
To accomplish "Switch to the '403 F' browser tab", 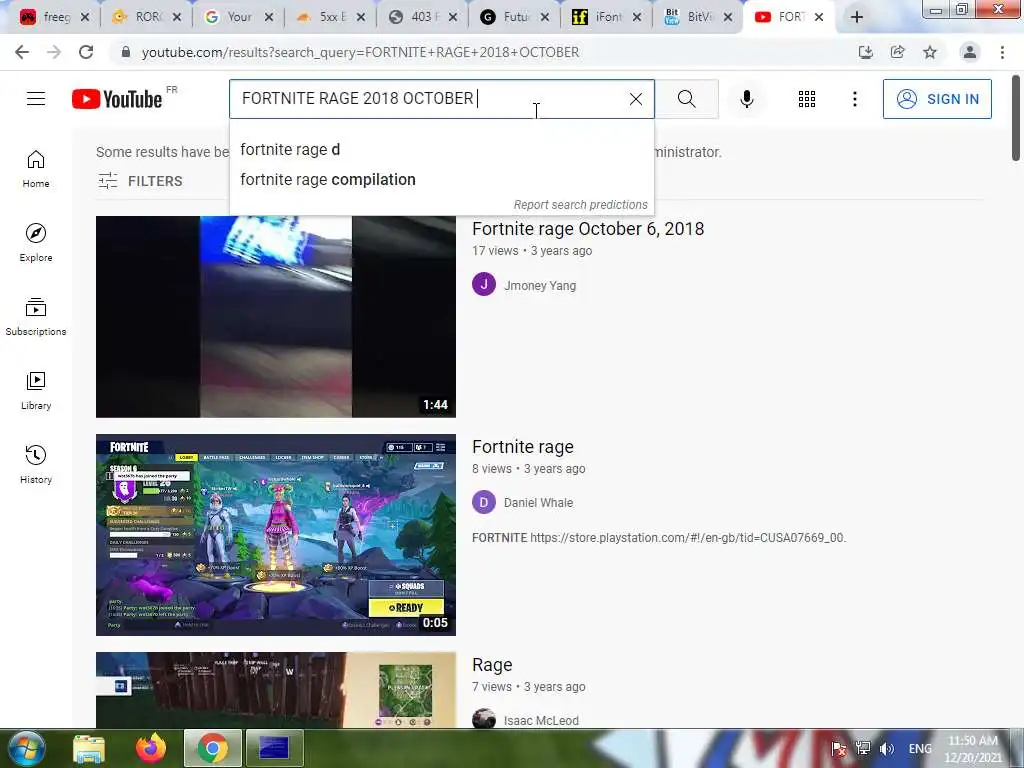I will 423,17.
